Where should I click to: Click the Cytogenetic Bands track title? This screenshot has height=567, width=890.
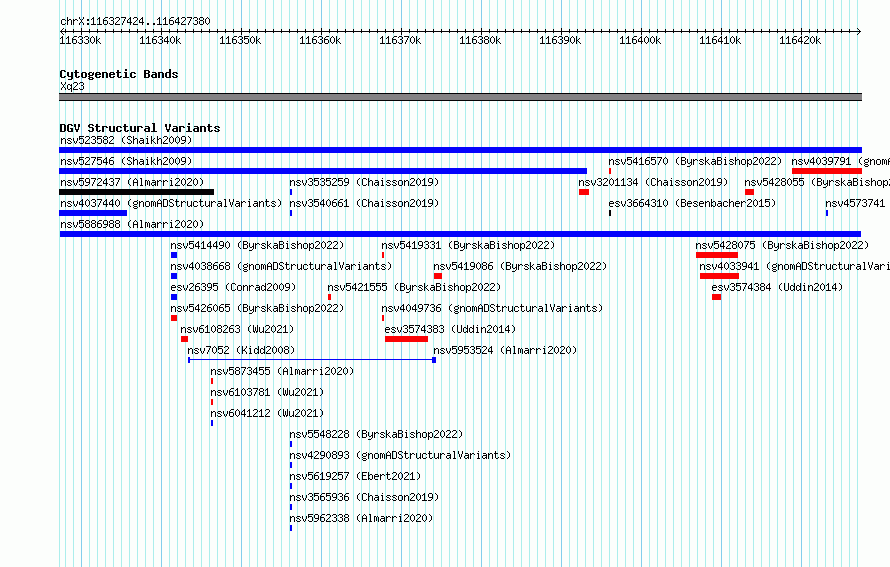(119, 74)
